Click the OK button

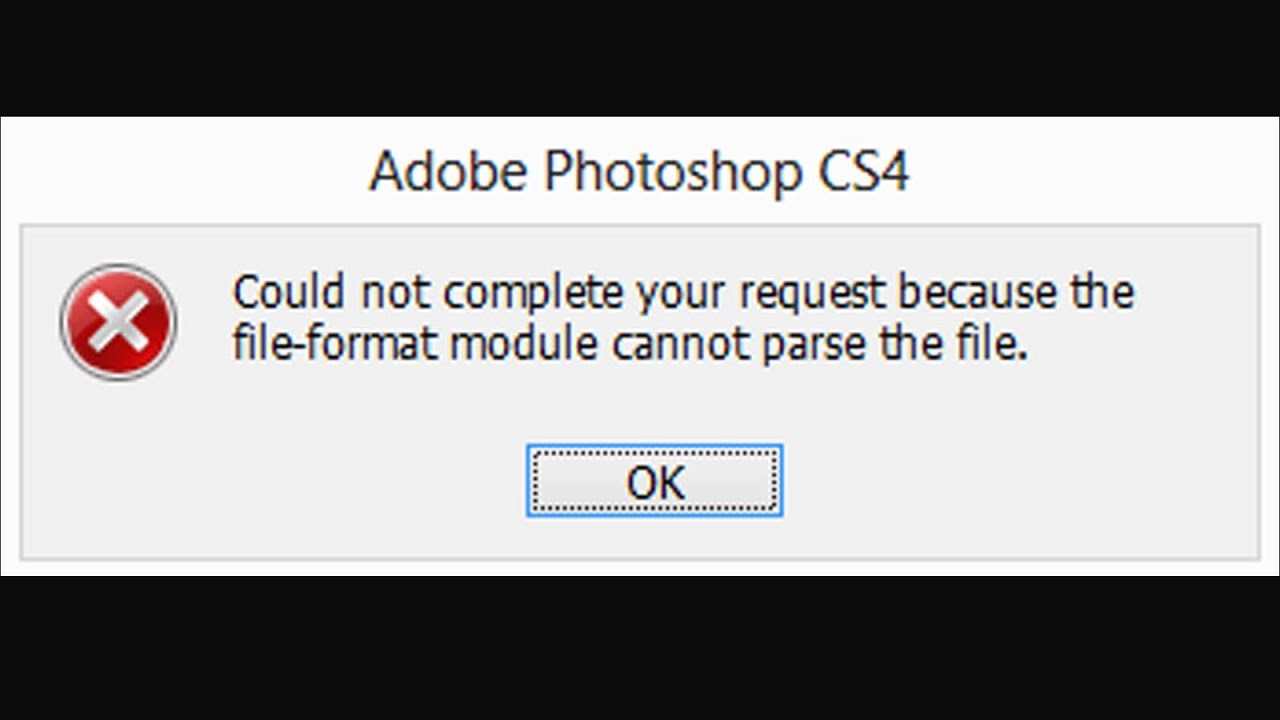point(654,481)
